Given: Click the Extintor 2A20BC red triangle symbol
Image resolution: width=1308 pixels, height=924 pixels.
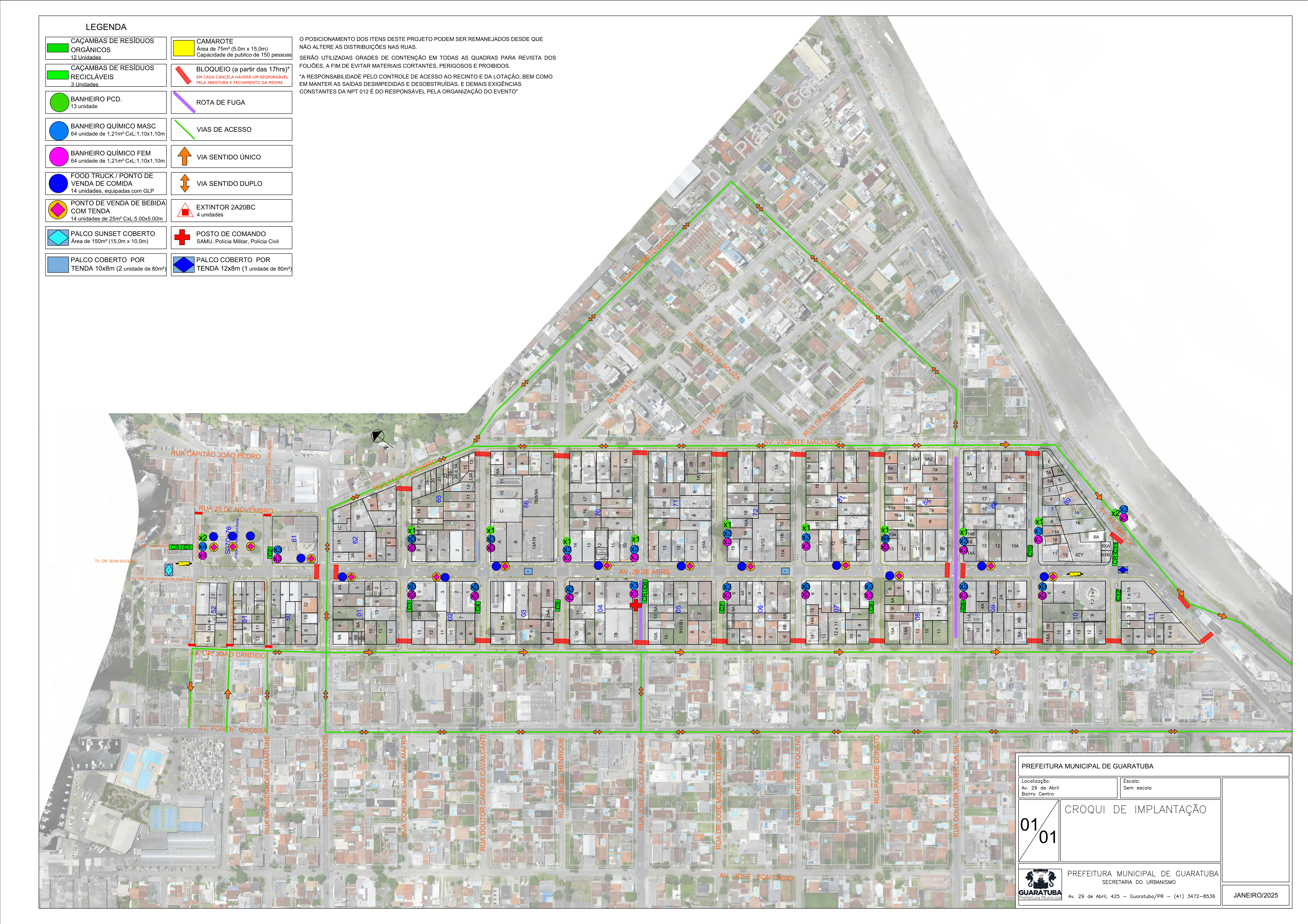Looking at the screenshot, I should [x=185, y=210].
